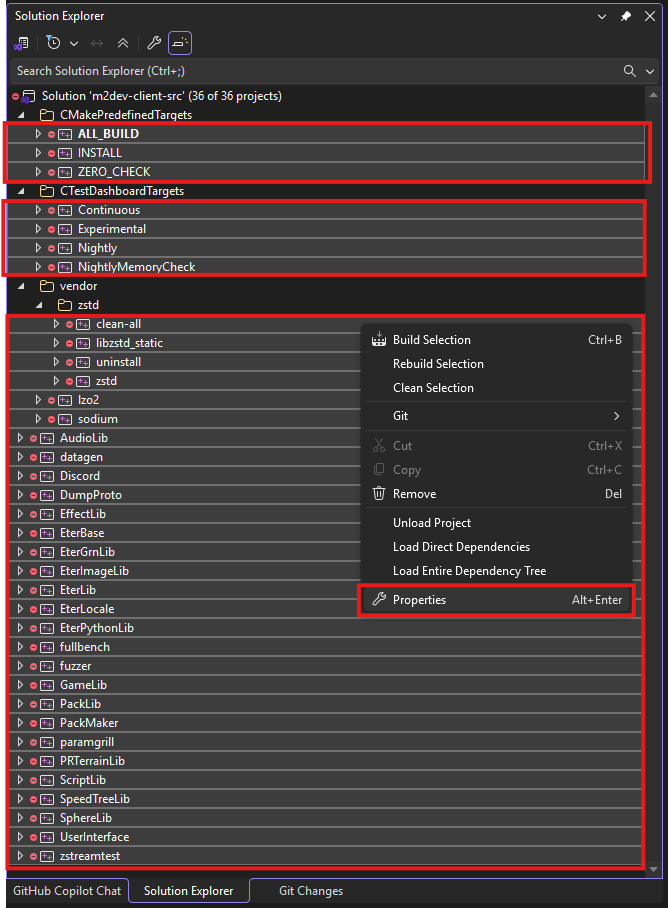Click the vendor folder icon
The width and height of the screenshot is (668, 908).
46,285
